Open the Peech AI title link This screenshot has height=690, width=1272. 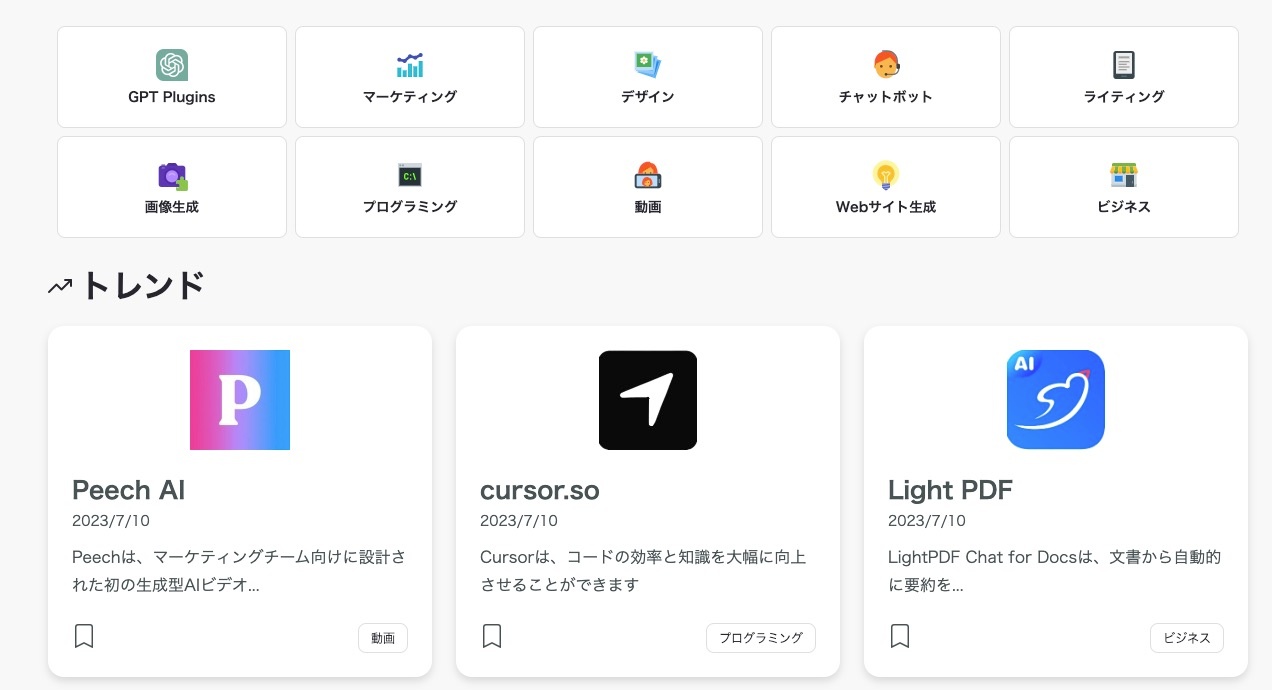(x=129, y=490)
